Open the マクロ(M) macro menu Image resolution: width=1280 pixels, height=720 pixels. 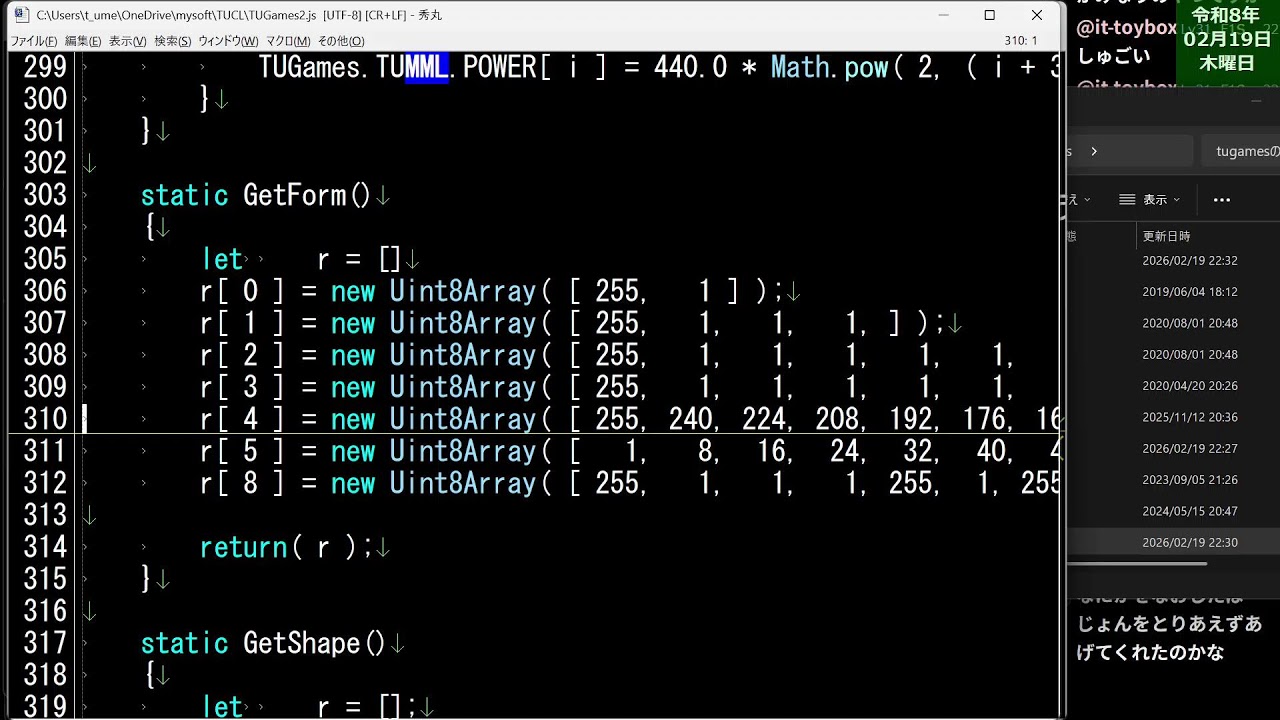tap(288, 41)
